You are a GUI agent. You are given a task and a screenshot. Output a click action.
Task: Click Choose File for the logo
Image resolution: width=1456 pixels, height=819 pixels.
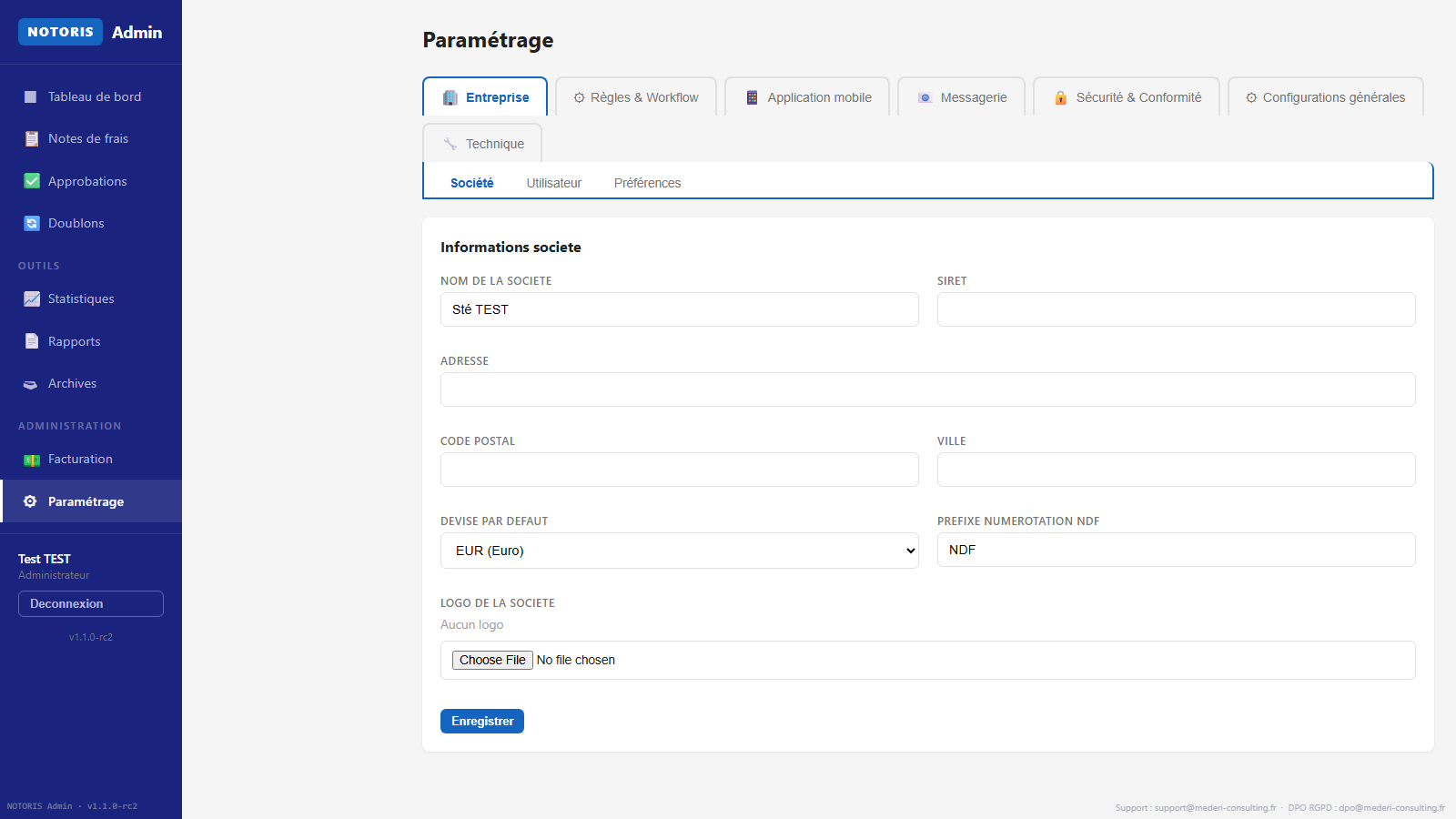(492, 660)
